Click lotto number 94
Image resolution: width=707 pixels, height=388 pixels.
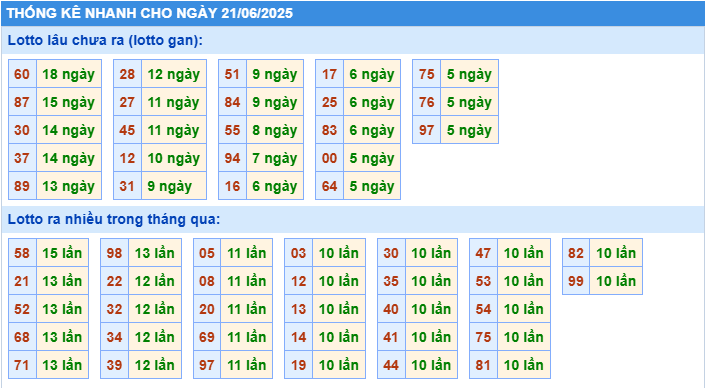(232, 158)
